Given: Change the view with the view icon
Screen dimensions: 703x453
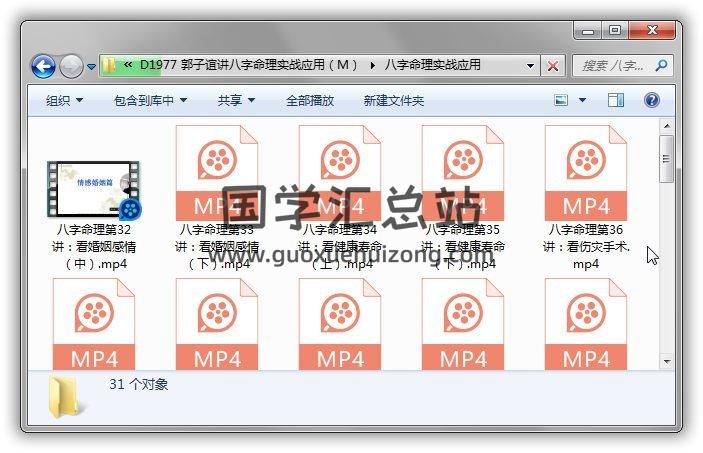Looking at the screenshot, I should 561,100.
